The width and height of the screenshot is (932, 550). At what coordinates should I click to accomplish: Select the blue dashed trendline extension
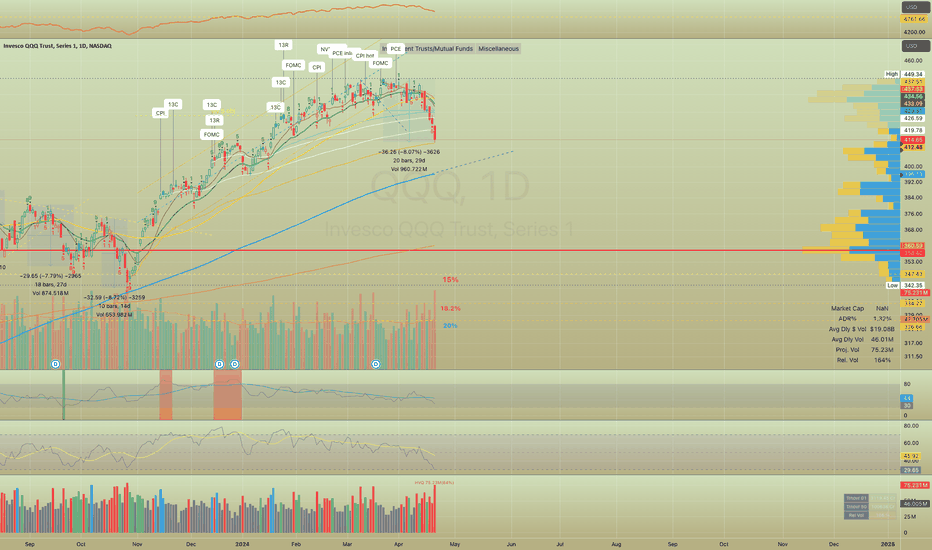474,162
